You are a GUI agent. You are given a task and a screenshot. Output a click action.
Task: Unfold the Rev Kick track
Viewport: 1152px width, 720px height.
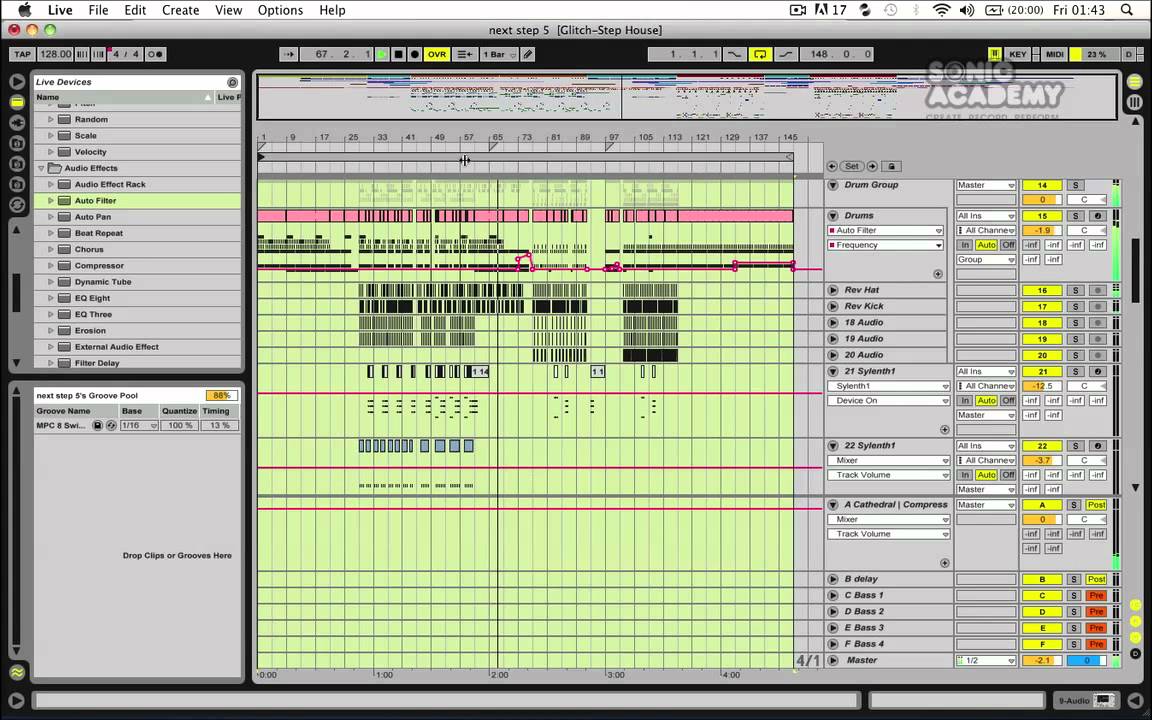(833, 306)
